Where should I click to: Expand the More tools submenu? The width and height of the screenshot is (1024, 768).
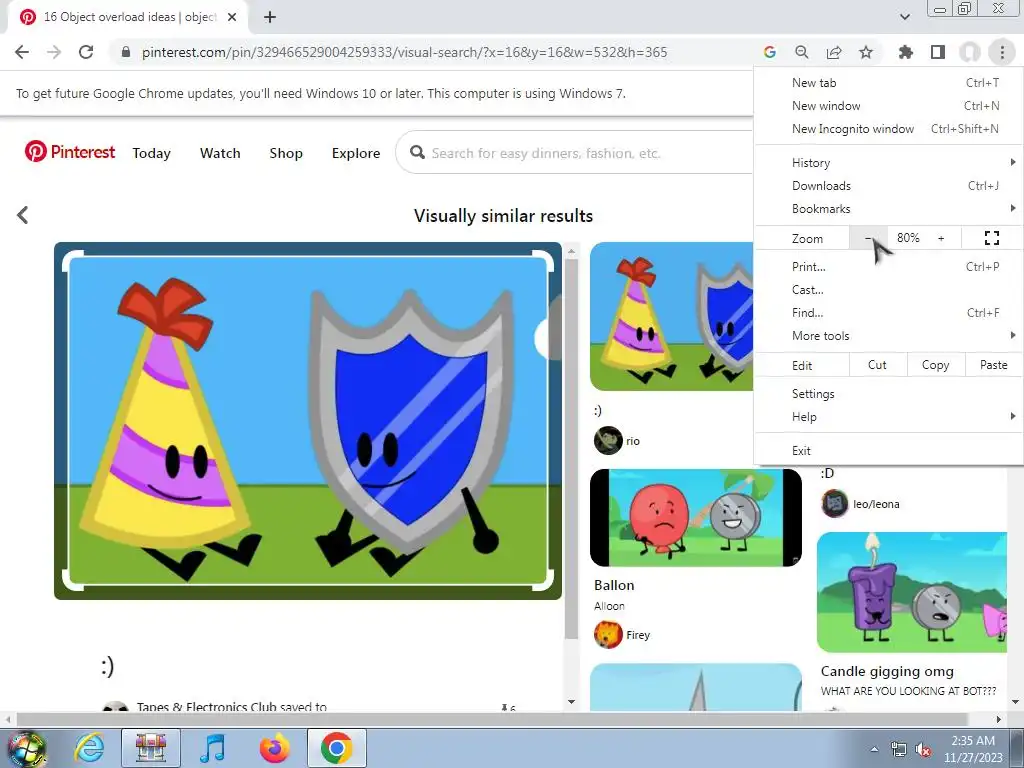tap(888, 336)
